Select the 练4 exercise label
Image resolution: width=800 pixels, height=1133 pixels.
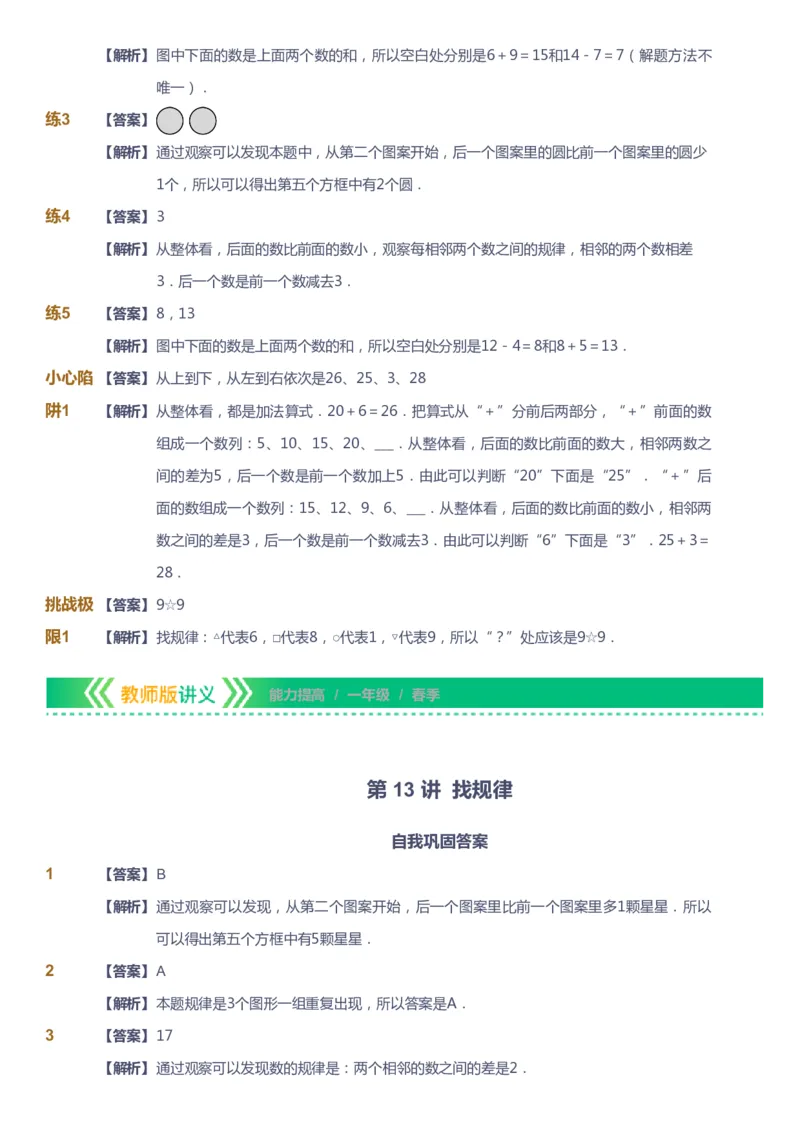[58, 216]
